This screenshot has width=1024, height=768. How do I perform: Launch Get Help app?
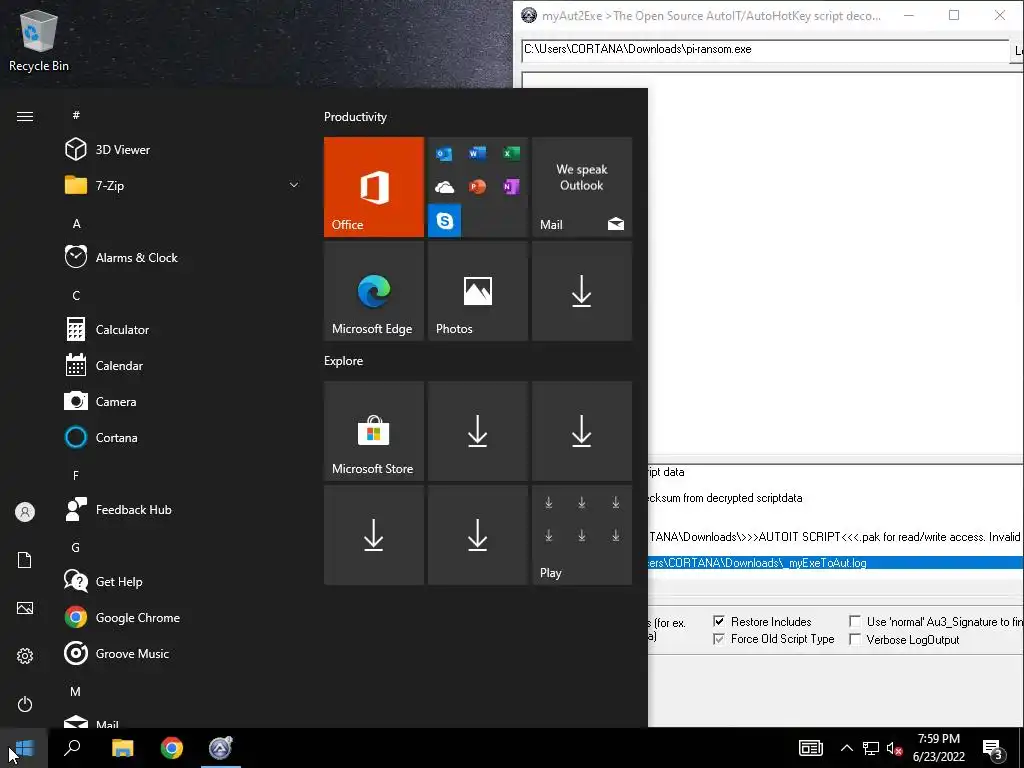[x=183, y=581]
